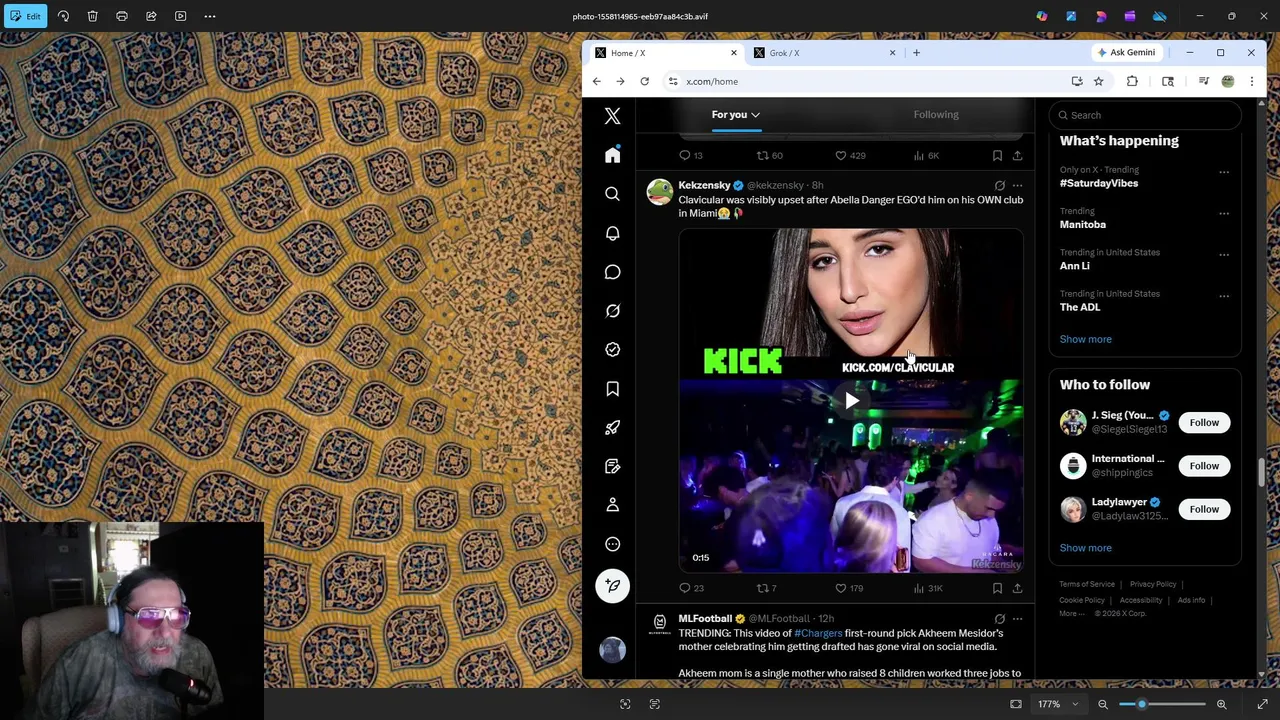Compose a new post button

click(x=613, y=586)
